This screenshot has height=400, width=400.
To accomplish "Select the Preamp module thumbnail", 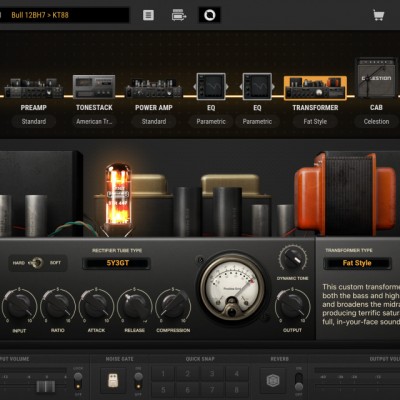I will [34, 88].
